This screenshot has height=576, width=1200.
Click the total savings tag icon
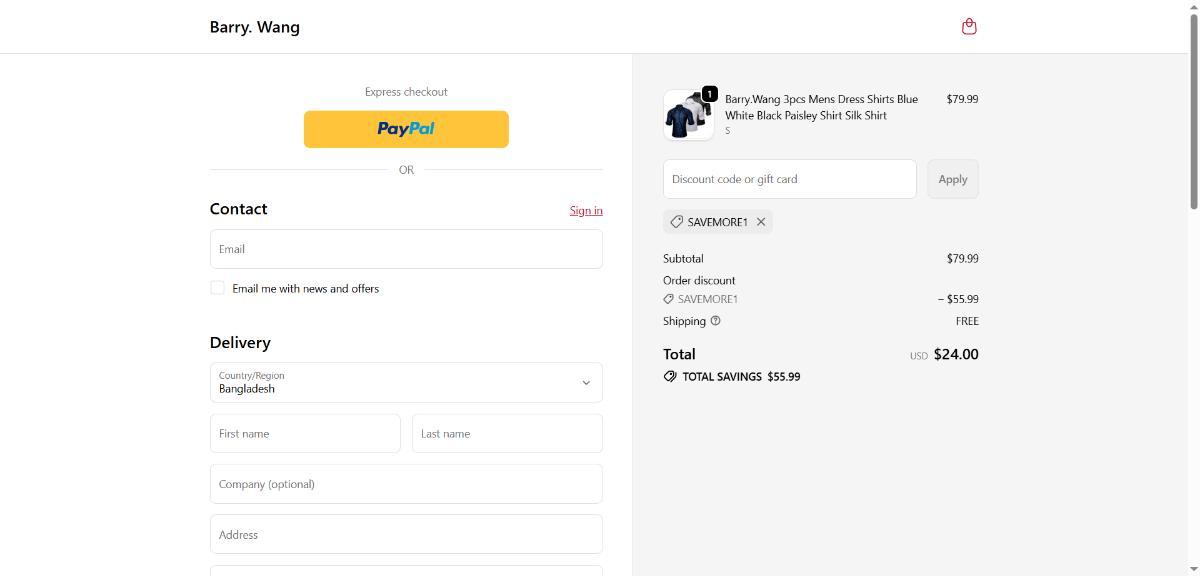point(670,377)
